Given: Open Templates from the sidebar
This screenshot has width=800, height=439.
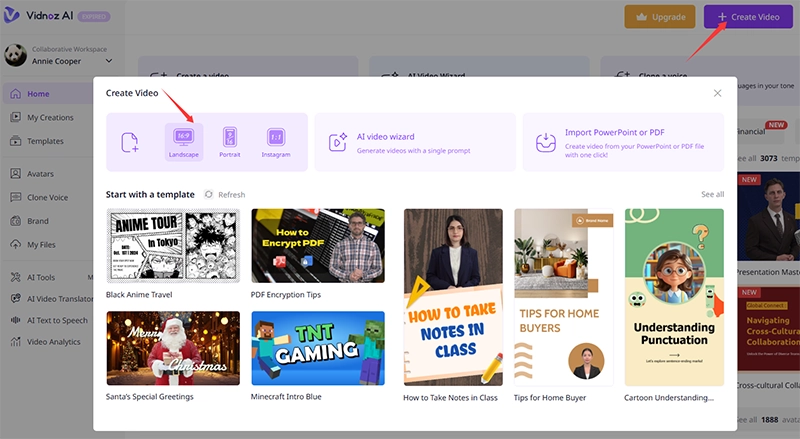Looking at the screenshot, I should point(45,141).
